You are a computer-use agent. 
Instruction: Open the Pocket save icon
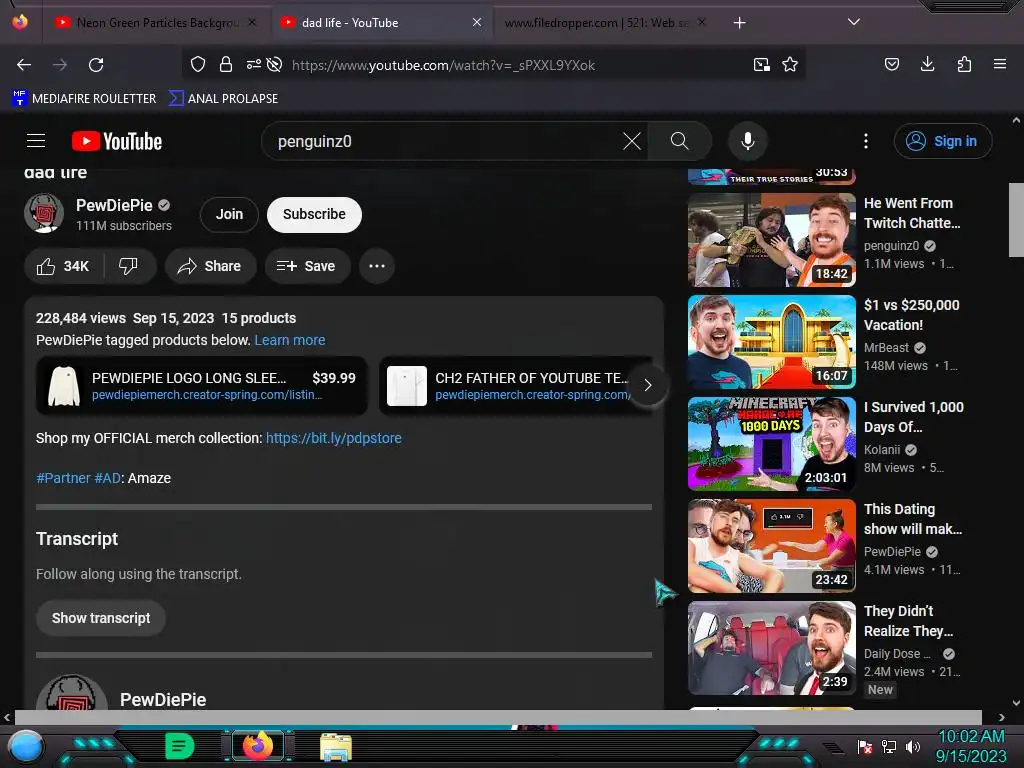(x=891, y=65)
